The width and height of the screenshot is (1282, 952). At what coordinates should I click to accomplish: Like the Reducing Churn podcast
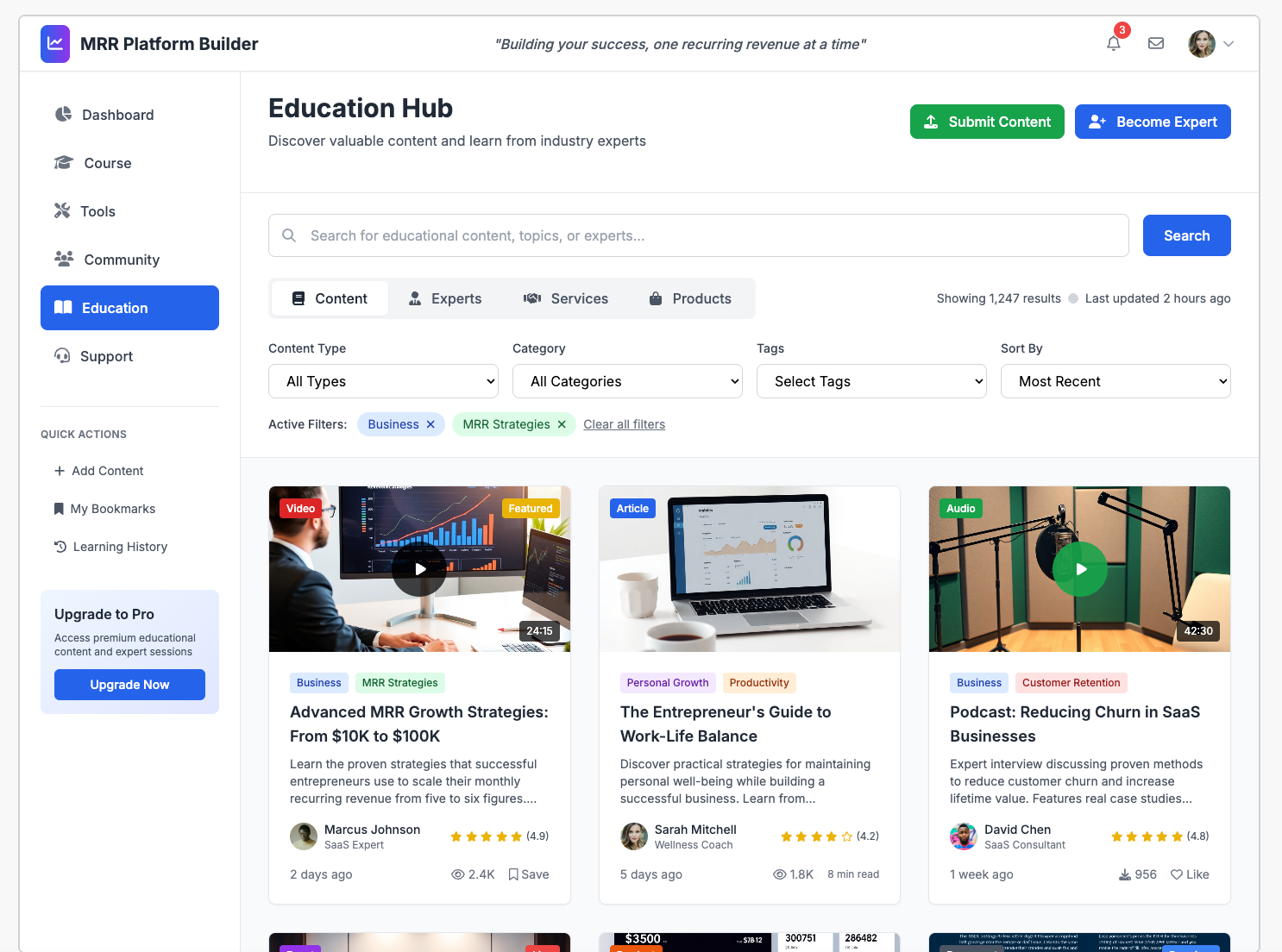1190,874
